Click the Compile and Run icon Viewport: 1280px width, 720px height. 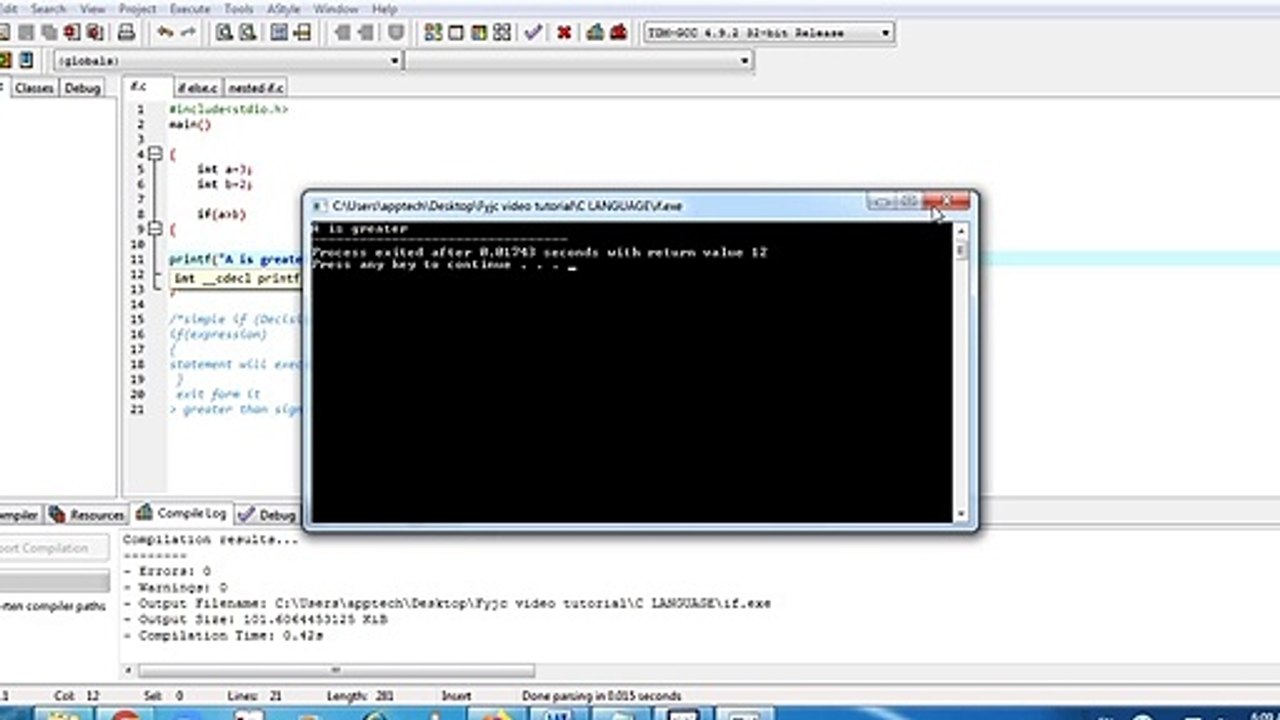click(479, 33)
